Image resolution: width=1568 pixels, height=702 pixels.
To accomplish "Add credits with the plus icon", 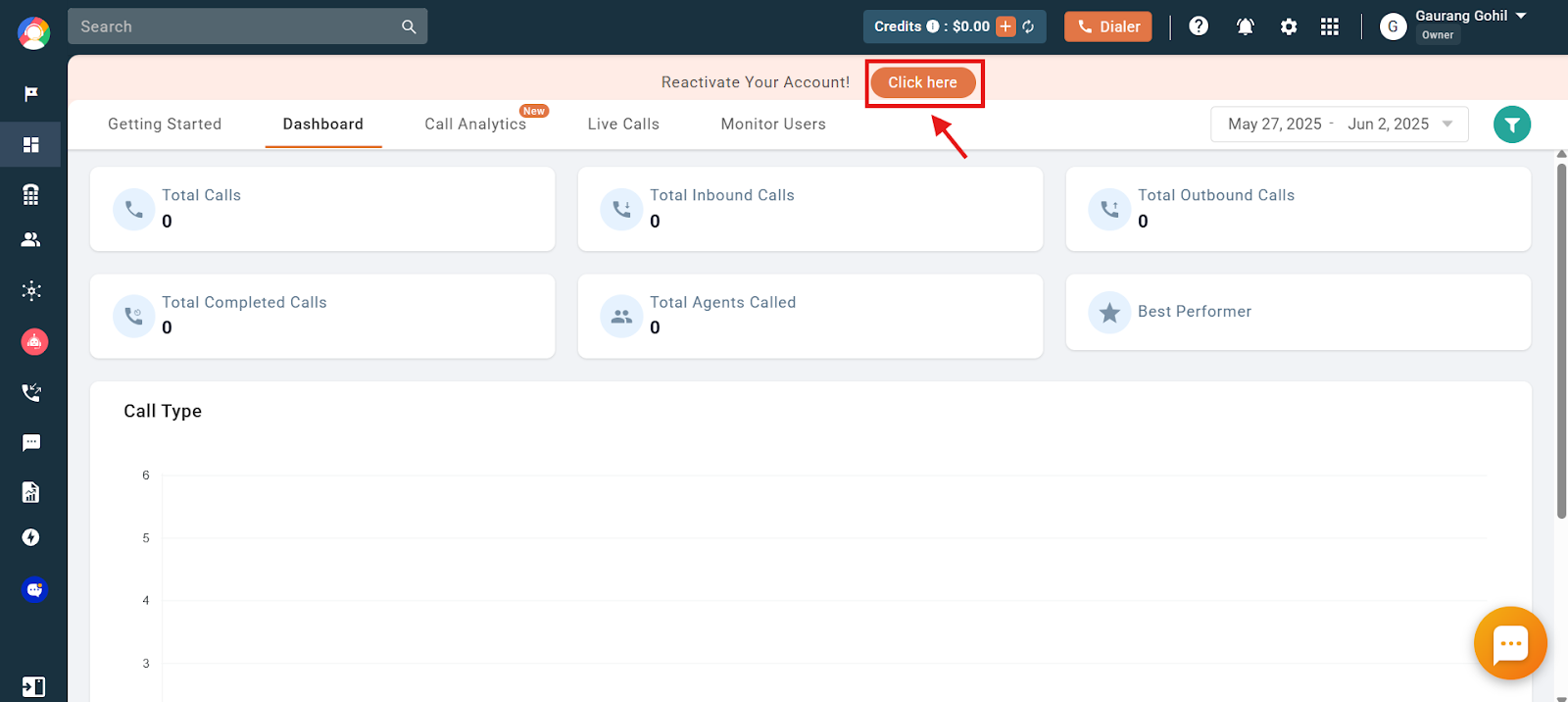I will click(1005, 26).
